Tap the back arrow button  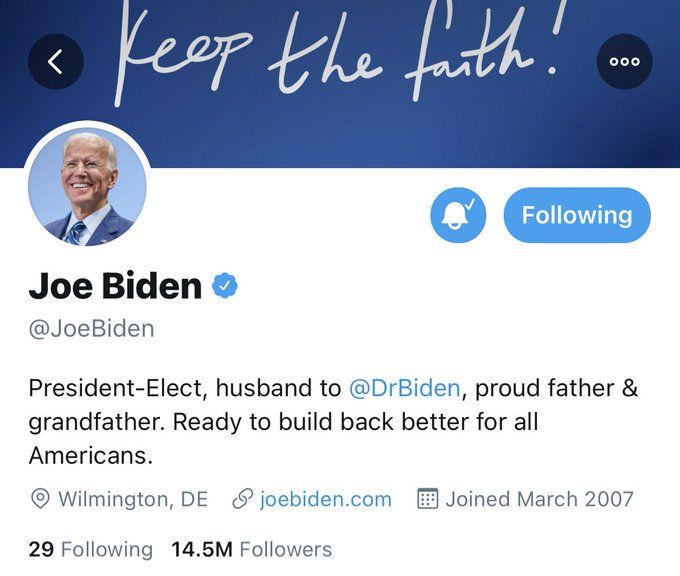[x=56, y=62]
